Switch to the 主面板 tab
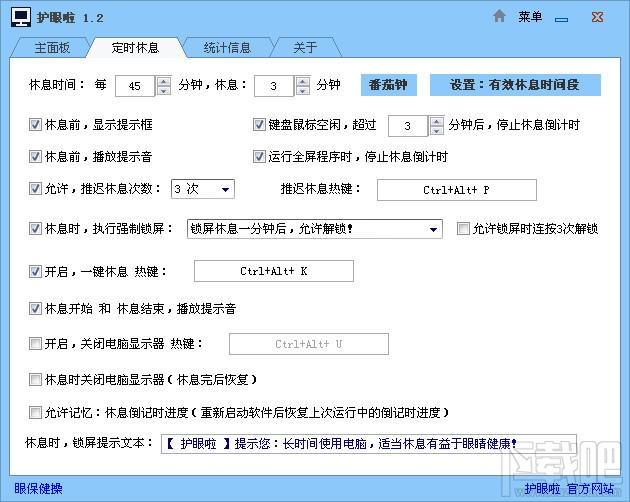The height and width of the screenshot is (502, 630). [x=52, y=48]
